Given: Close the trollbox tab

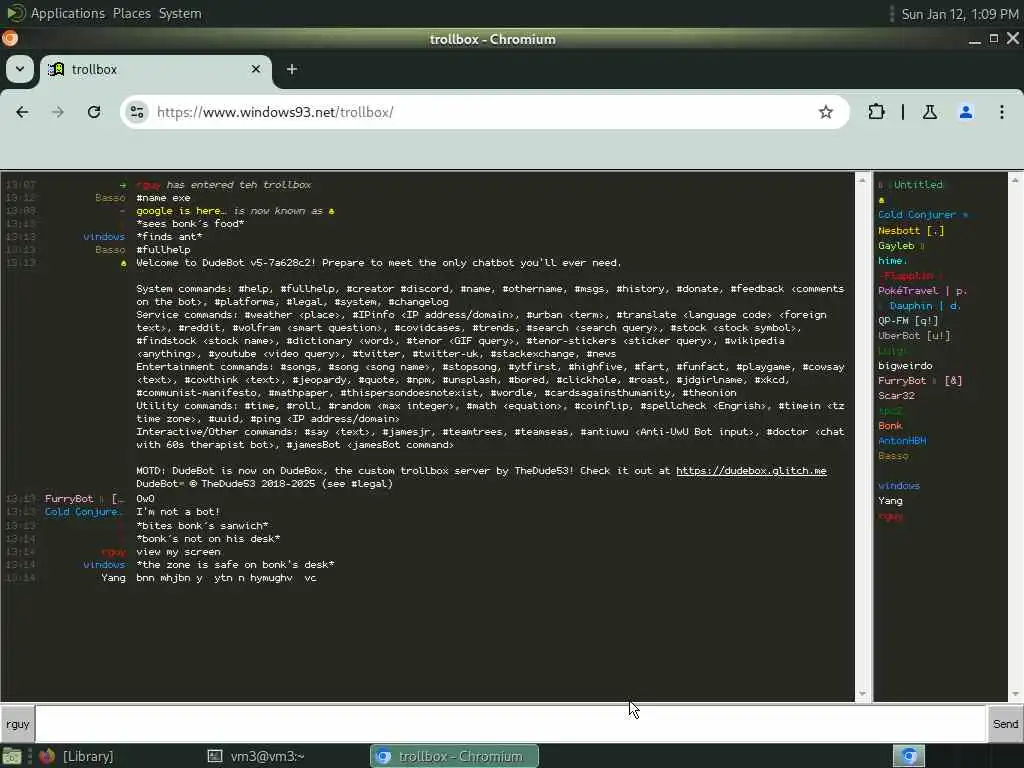Looking at the screenshot, I should click(x=256, y=69).
